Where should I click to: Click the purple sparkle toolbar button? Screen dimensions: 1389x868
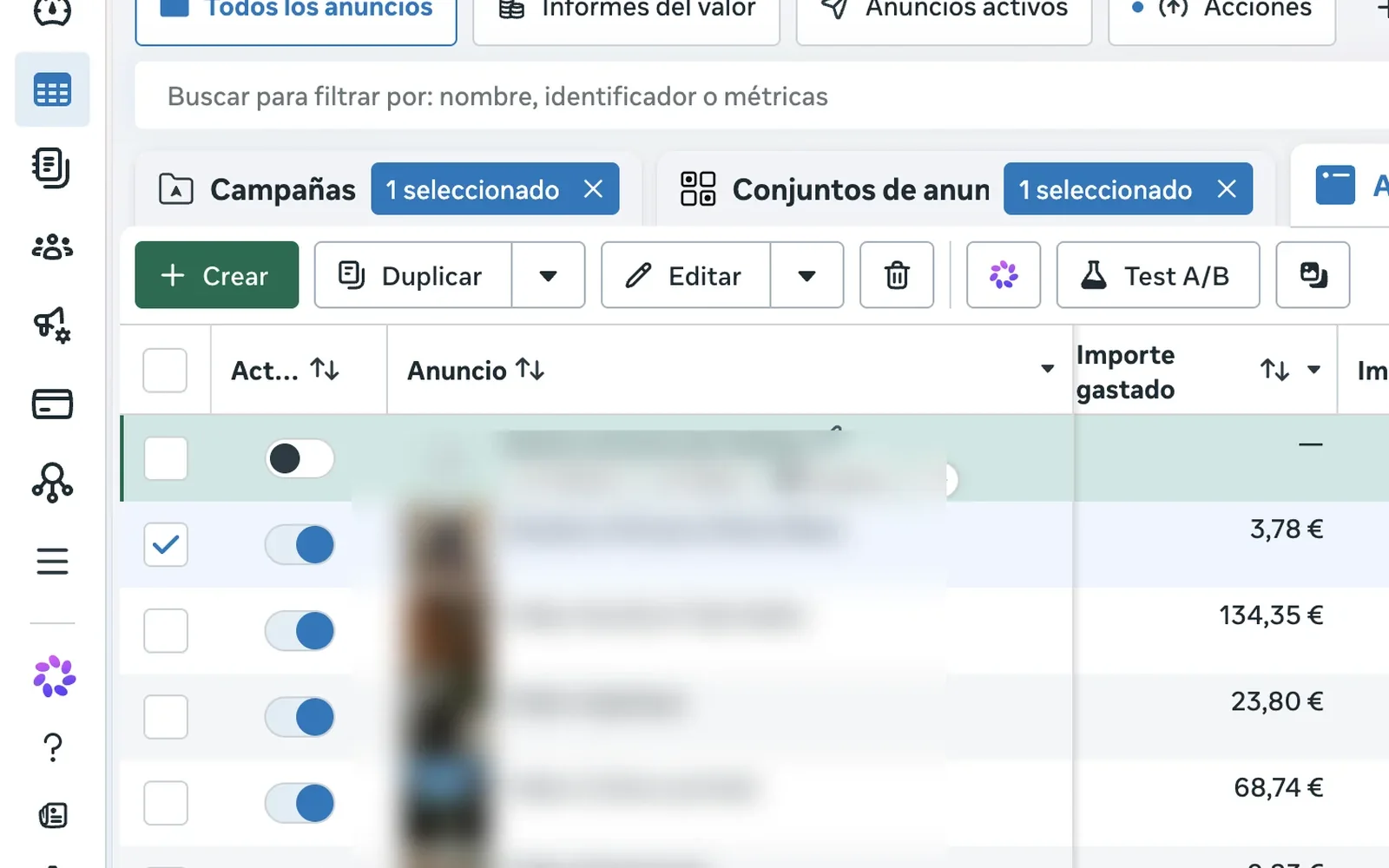click(1004, 275)
